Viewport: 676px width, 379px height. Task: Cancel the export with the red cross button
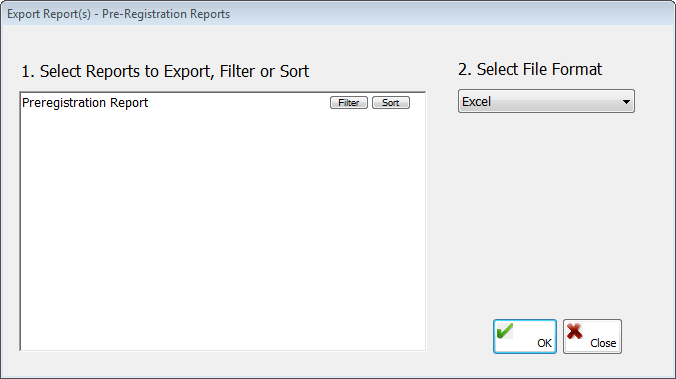[592, 336]
